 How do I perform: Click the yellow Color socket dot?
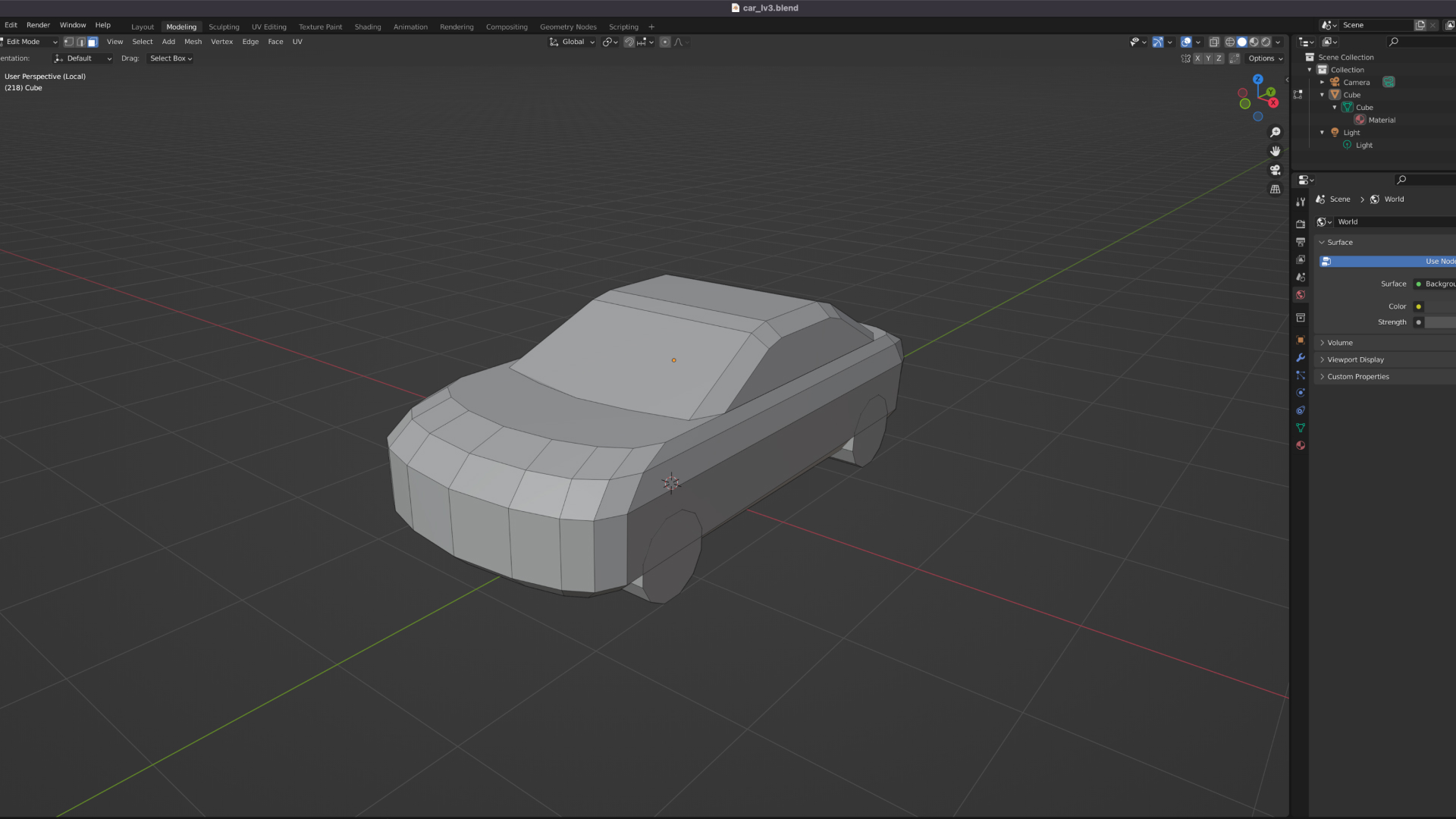[x=1418, y=306]
